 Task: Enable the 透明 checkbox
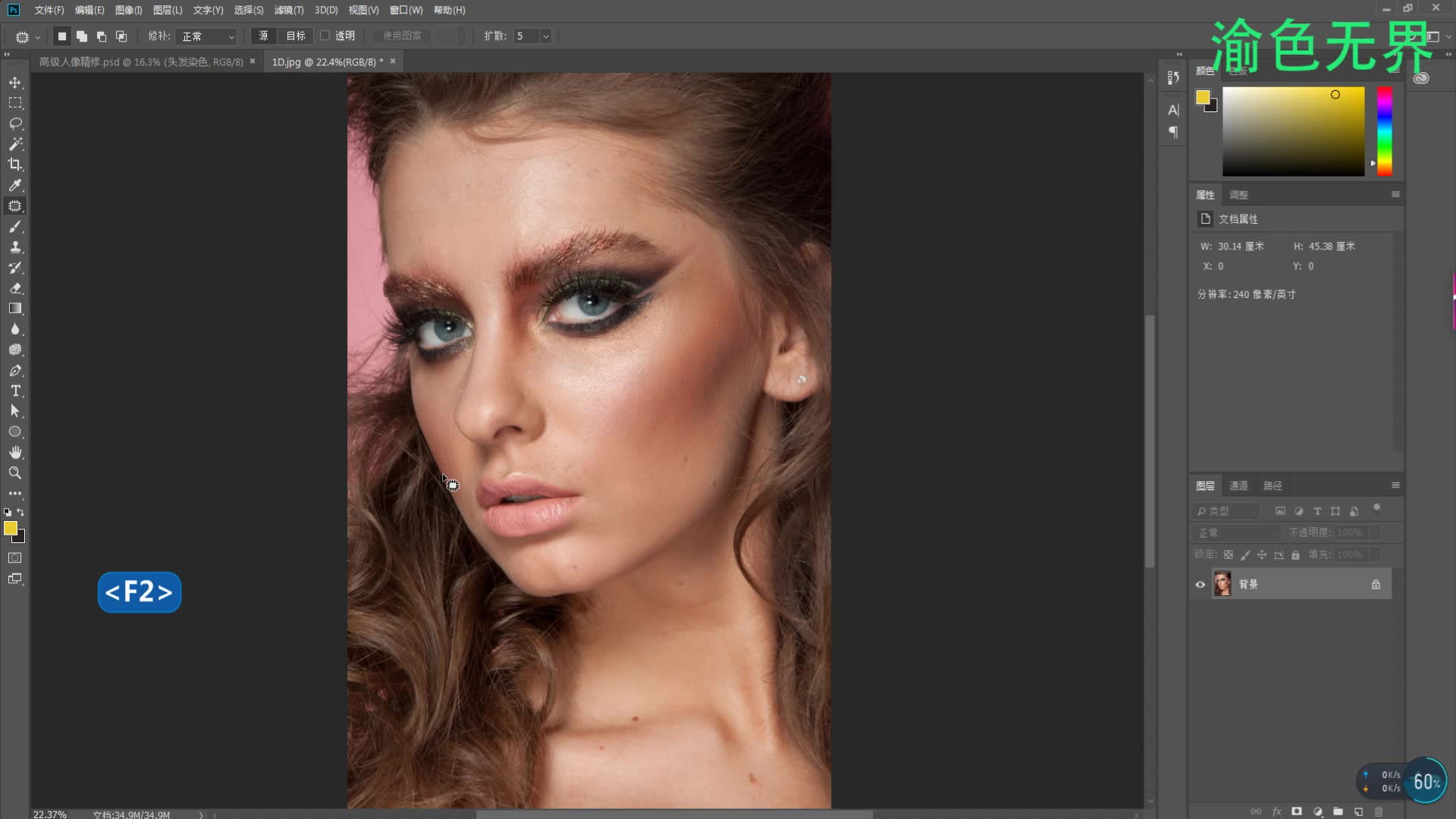click(x=325, y=36)
